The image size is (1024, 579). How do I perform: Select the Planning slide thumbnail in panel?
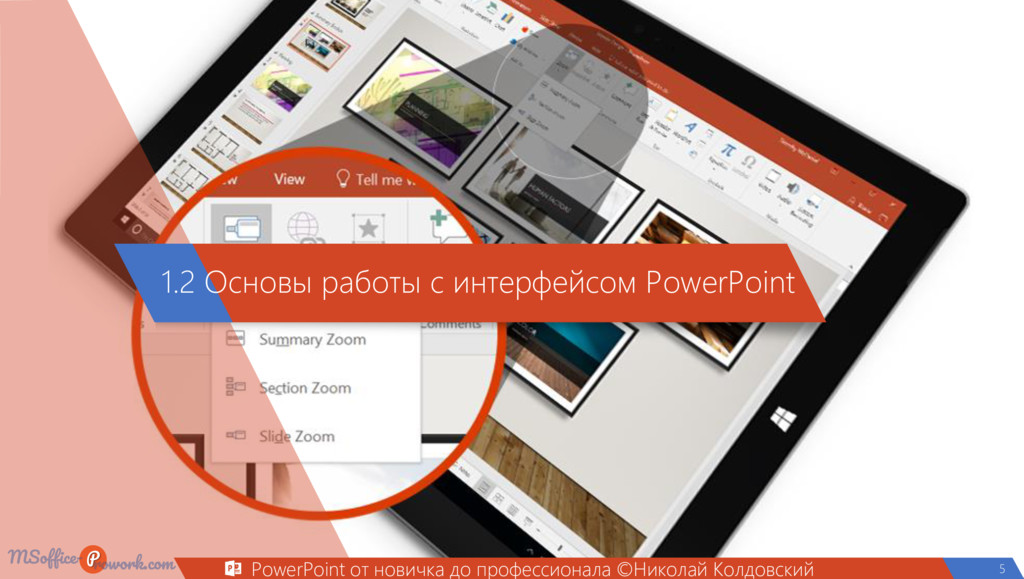point(280,87)
